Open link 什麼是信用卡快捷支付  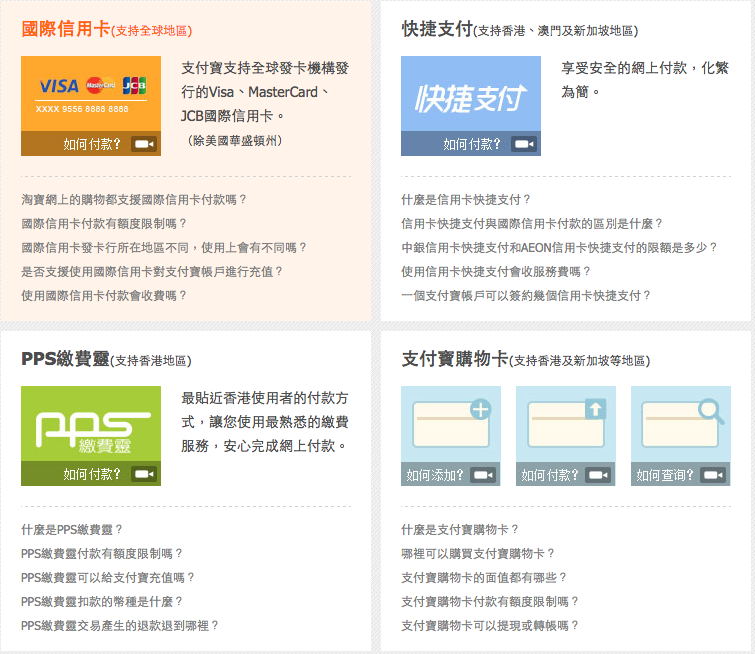coord(466,199)
